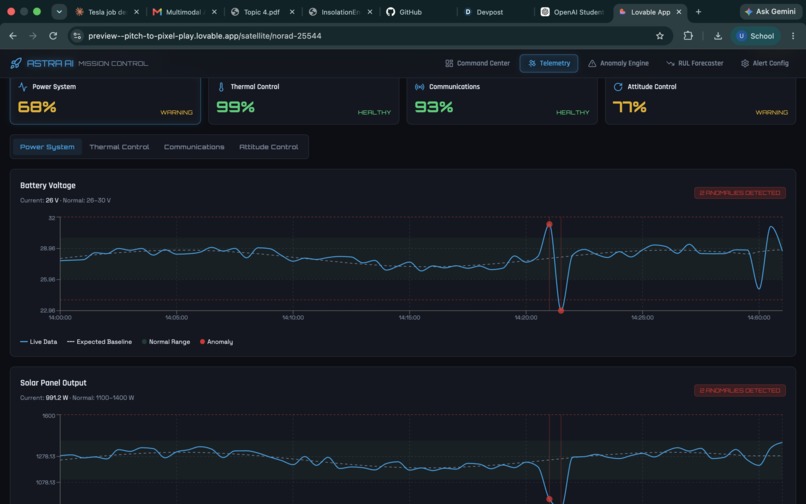Viewport: 806px width, 504px height.
Task: Toggle the Anomaly legend entry
Action: tap(216, 342)
